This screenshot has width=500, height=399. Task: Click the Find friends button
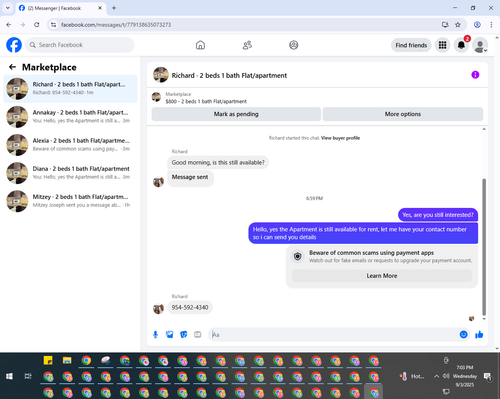point(411,45)
